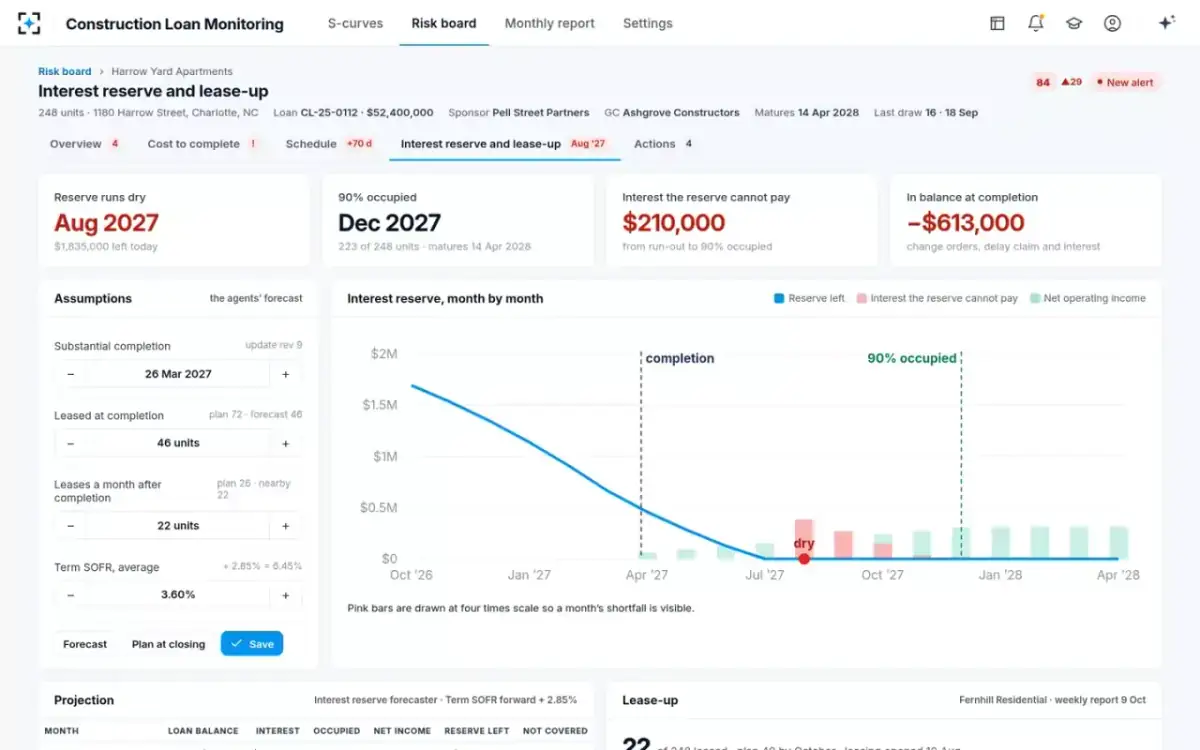Decrease the Substantial completion date

coord(70,374)
